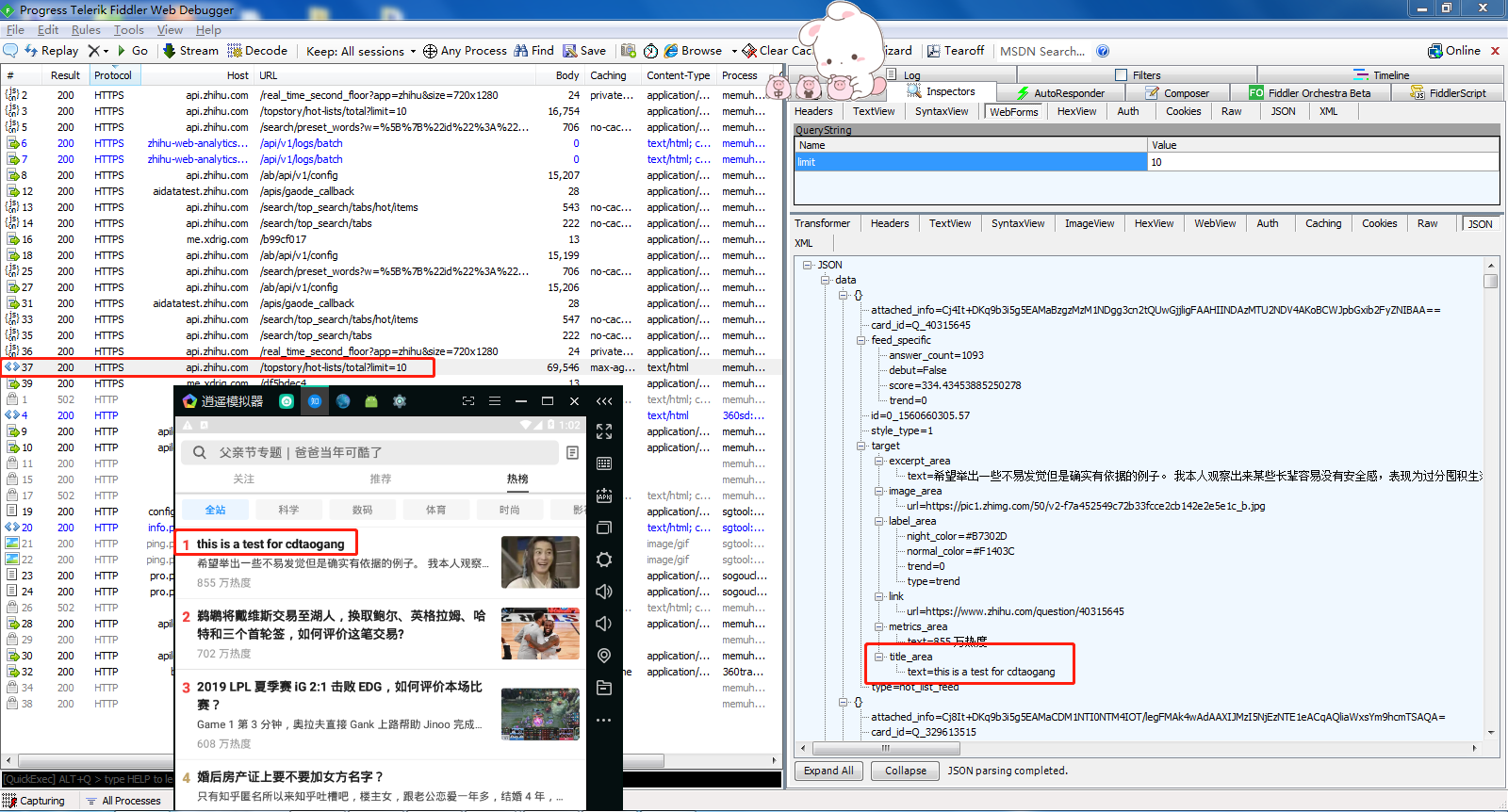The image size is (1508, 812).
Task: Switch to the AutoResponder tab
Action: click(1060, 92)
